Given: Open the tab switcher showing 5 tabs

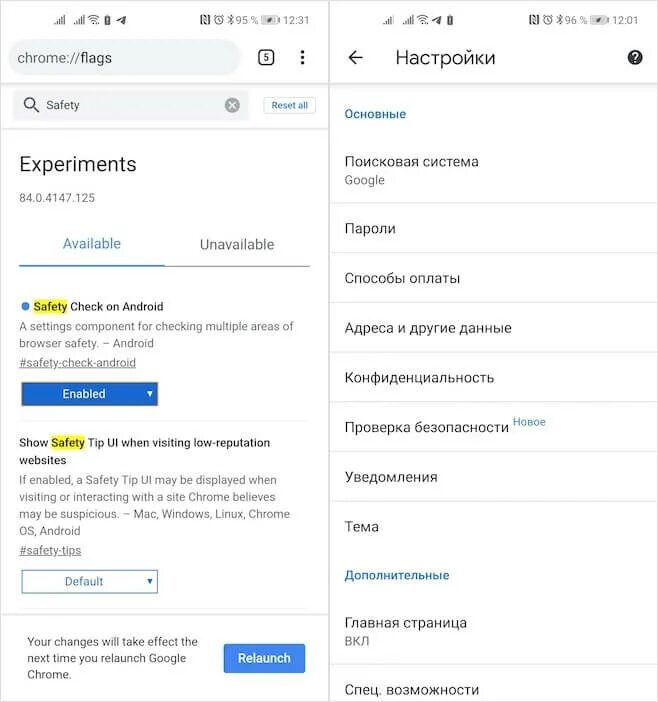Looking at the screenshot, I should coord(266,58).
